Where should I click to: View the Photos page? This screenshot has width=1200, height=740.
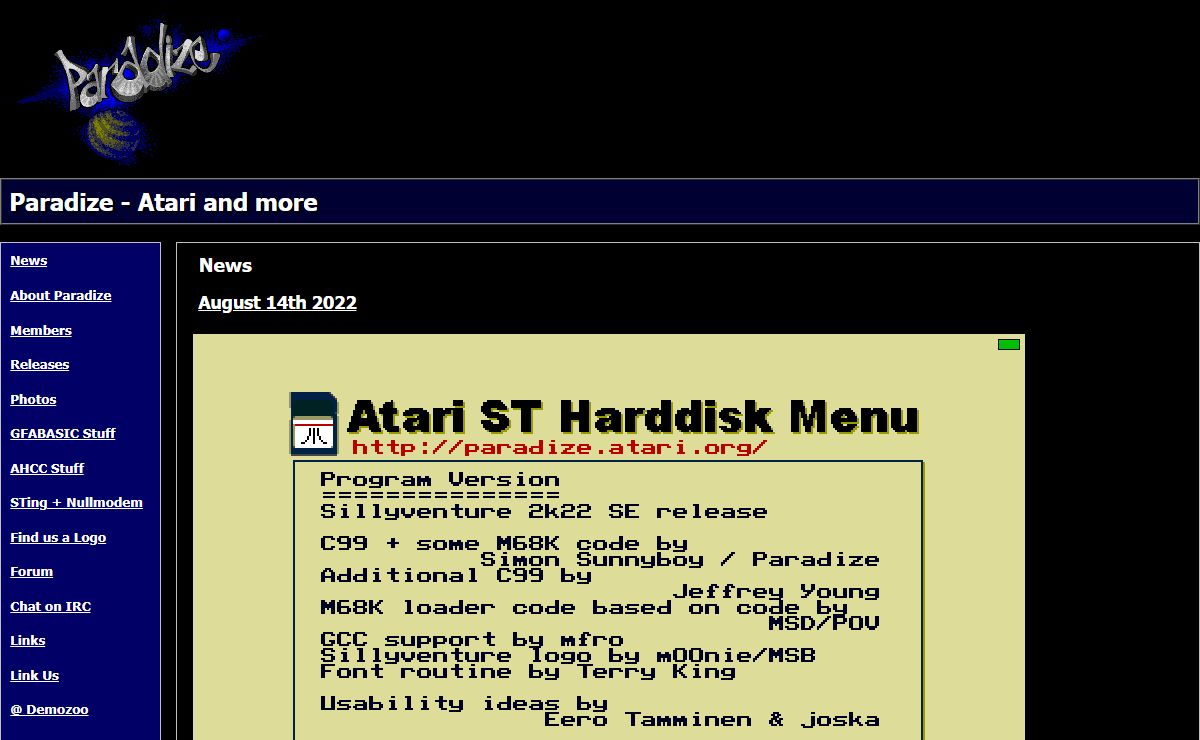point(33,400)
